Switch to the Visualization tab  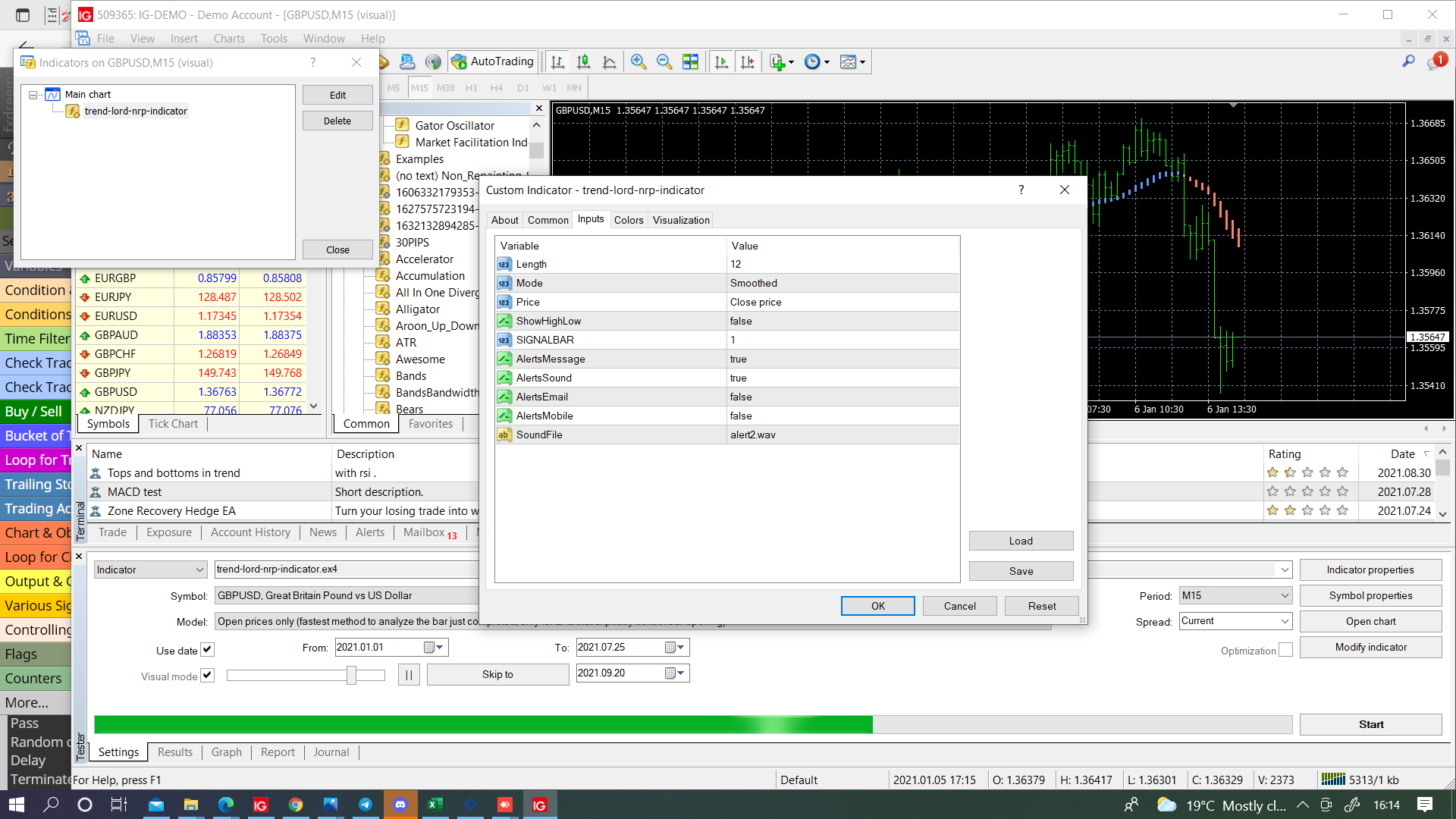coord(681,220)
